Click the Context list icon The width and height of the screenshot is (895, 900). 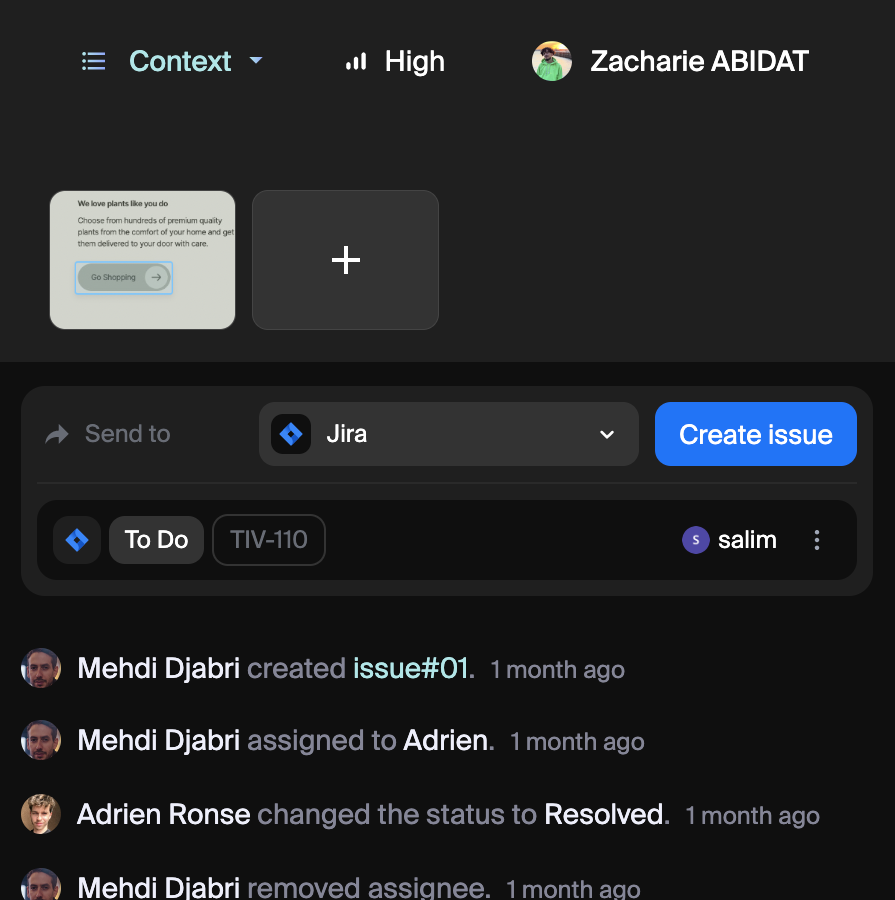tap(93, 62)
